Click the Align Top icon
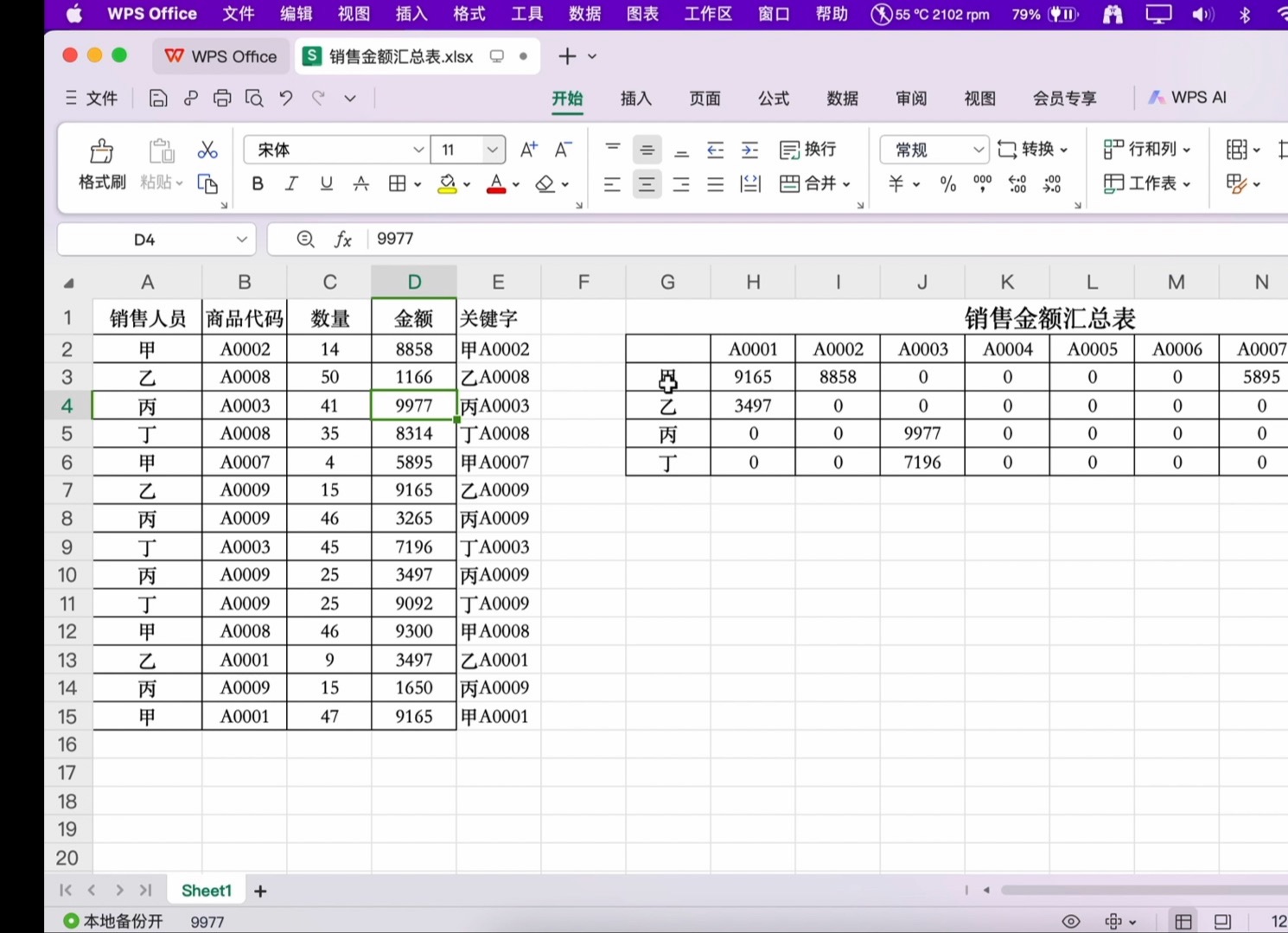1288x933 pixels. coord(613,149)
